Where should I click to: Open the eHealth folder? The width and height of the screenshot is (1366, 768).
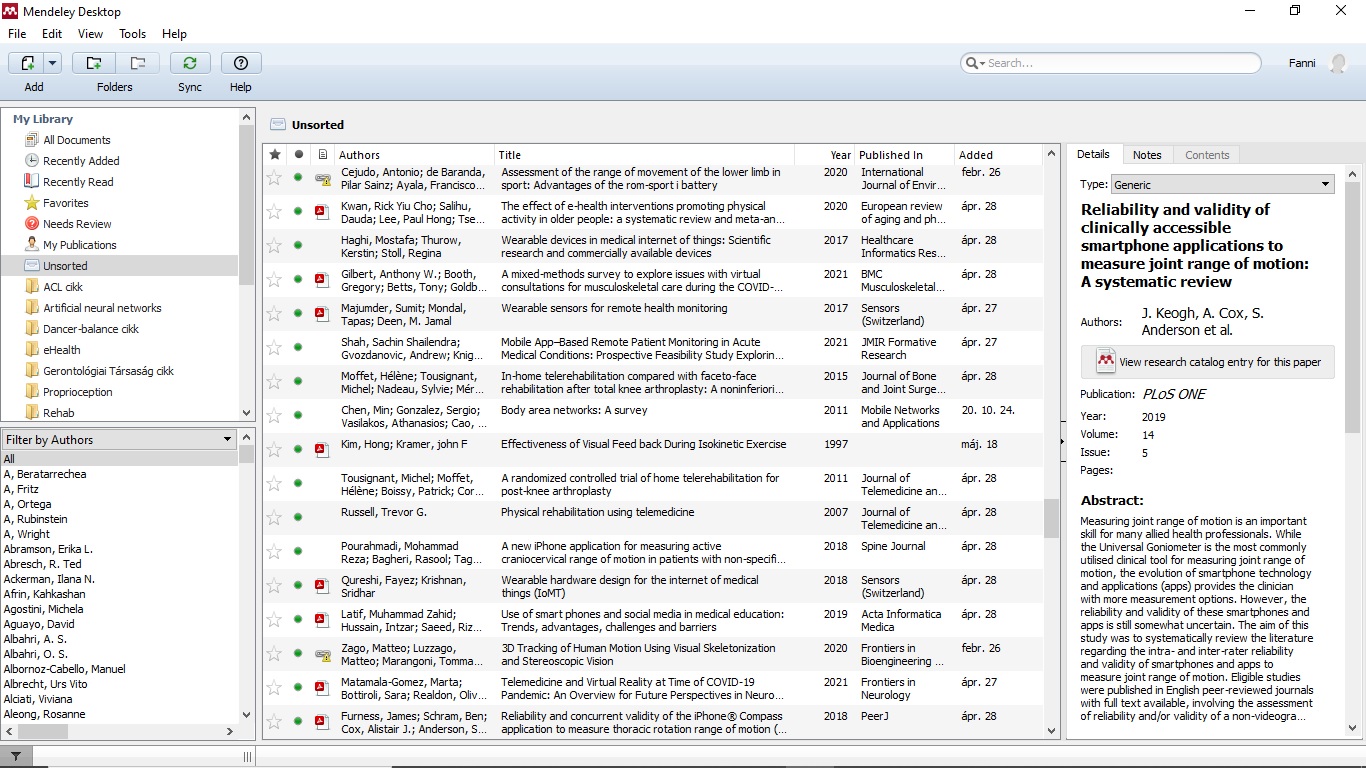61,350
